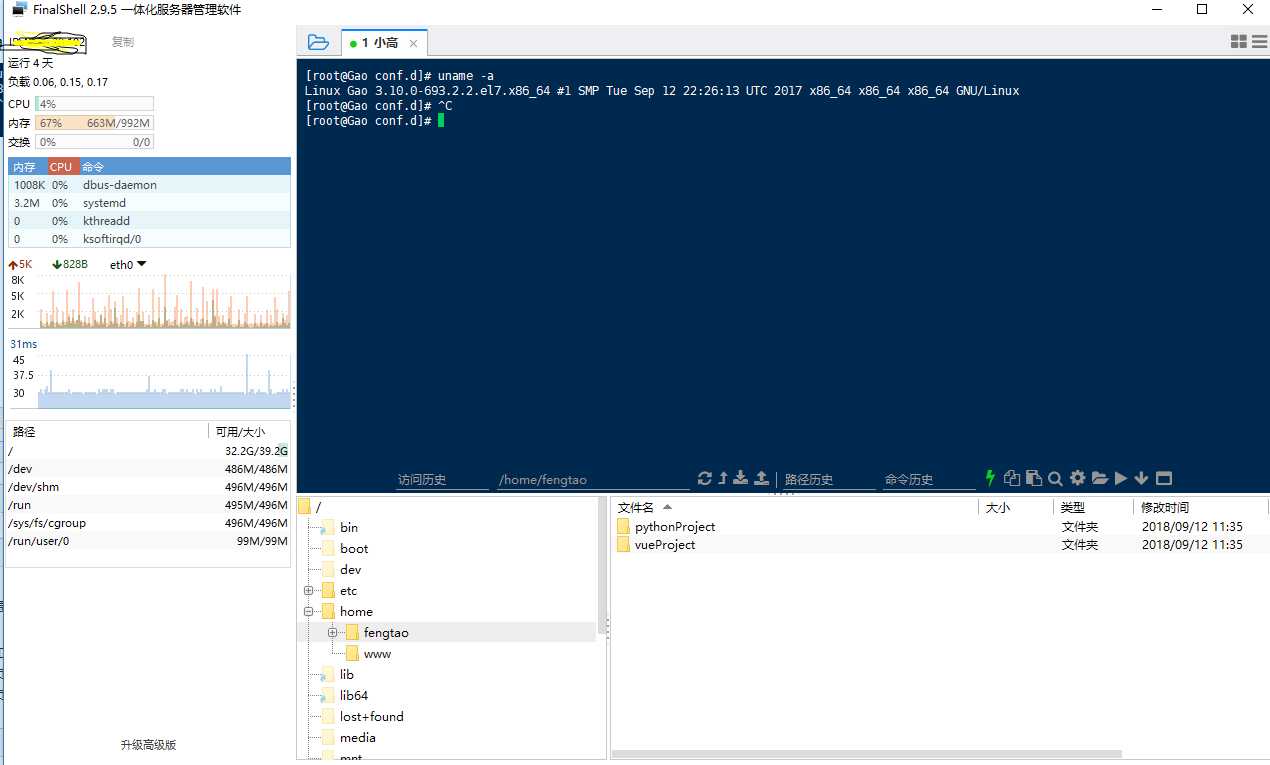1270x765 pixels.
Task: Select the root '/' folder in tree
Action: pyautogui.click(x=311, y=507)
